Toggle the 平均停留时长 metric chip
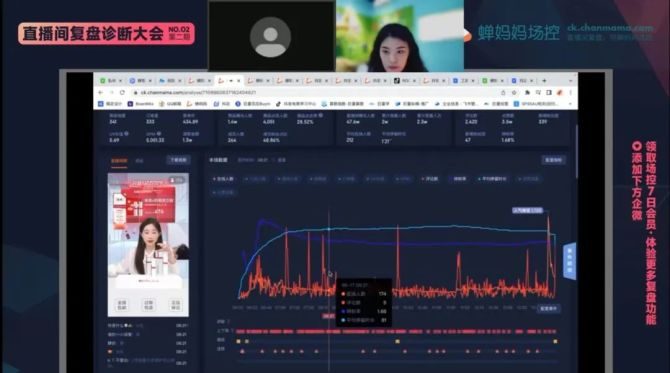 (492, 179)
